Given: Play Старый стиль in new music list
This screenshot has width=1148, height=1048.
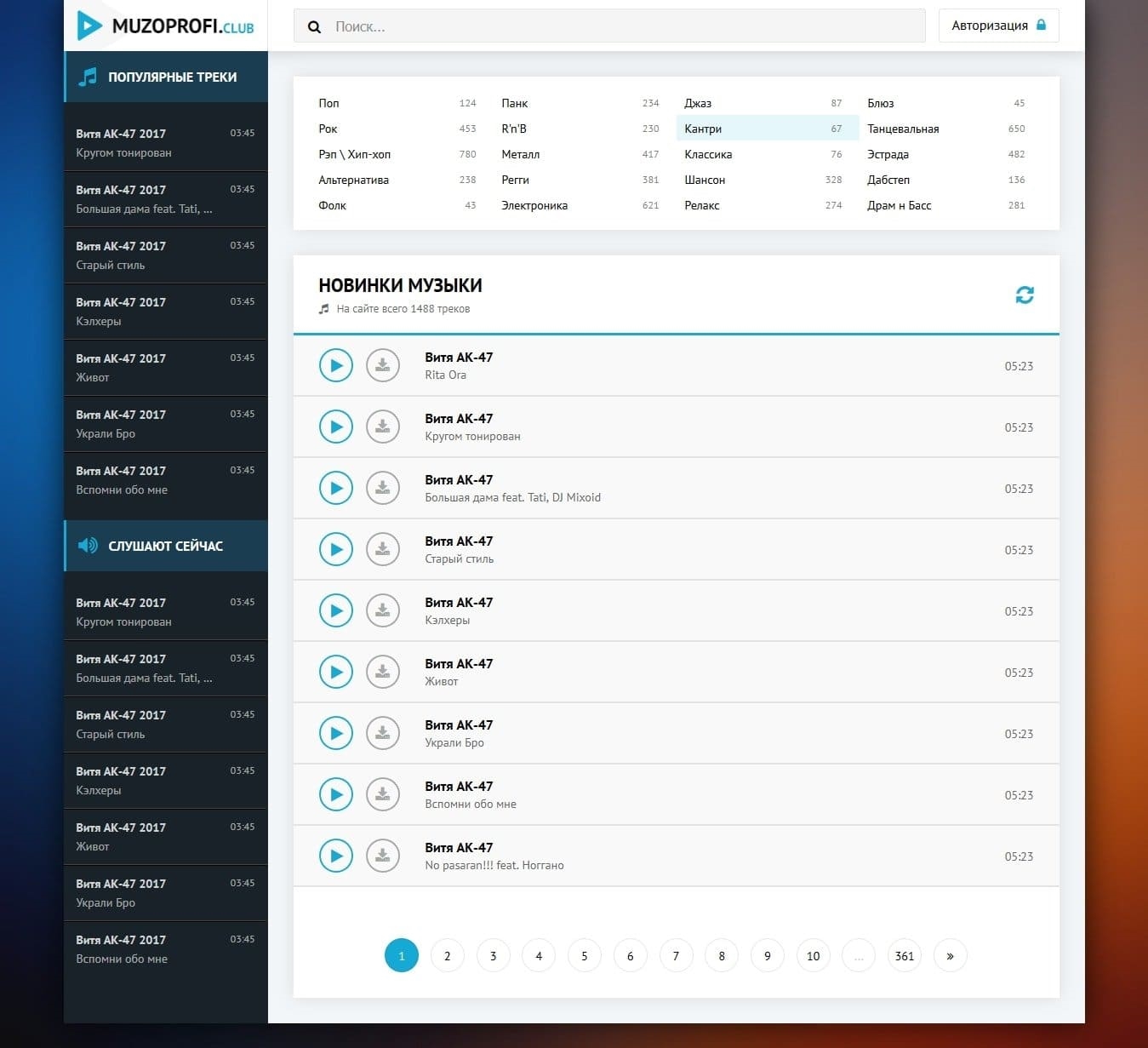Looking at the screenshot, I should point(336,550).
